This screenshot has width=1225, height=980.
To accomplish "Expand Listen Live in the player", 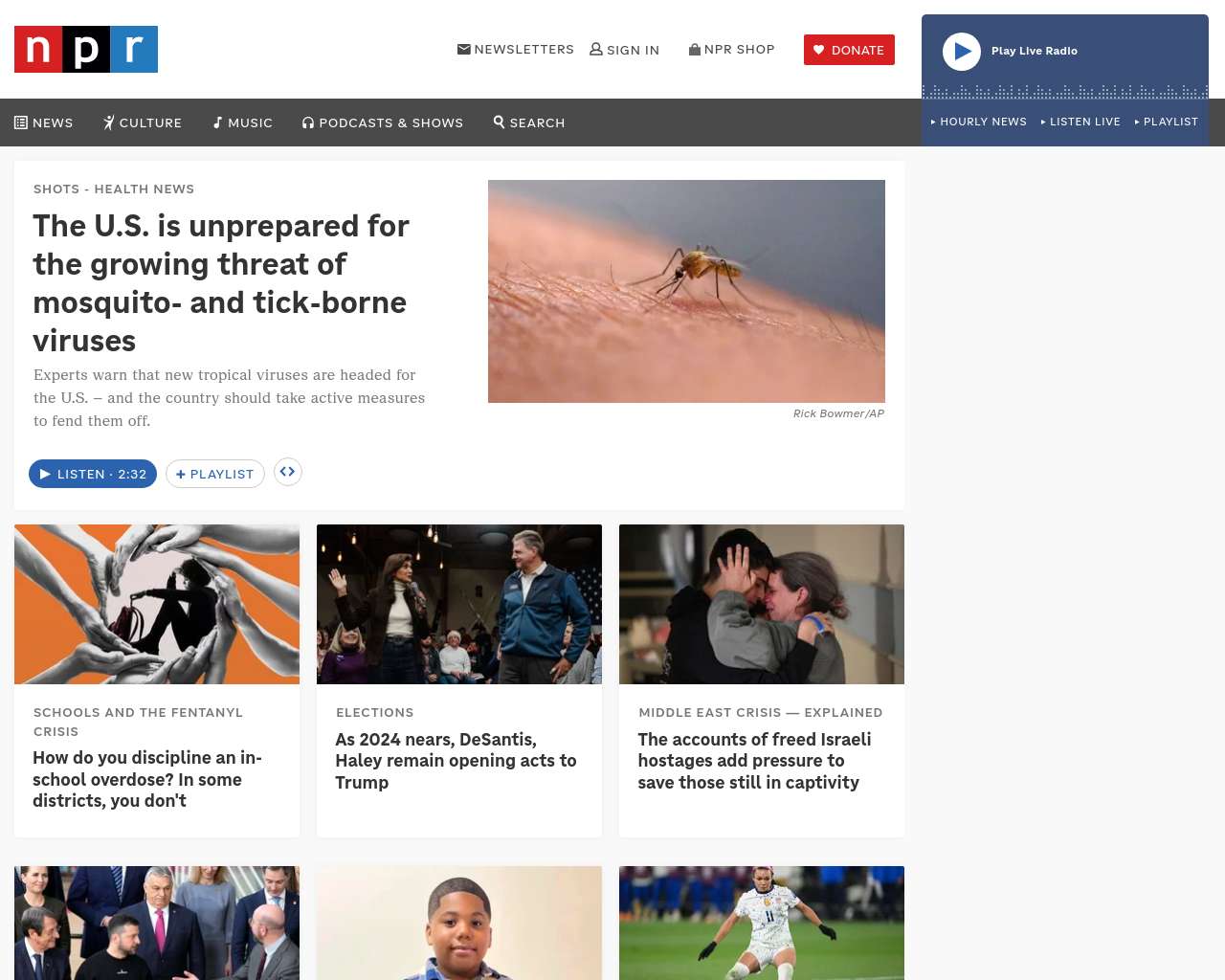I will point(1080,122).
